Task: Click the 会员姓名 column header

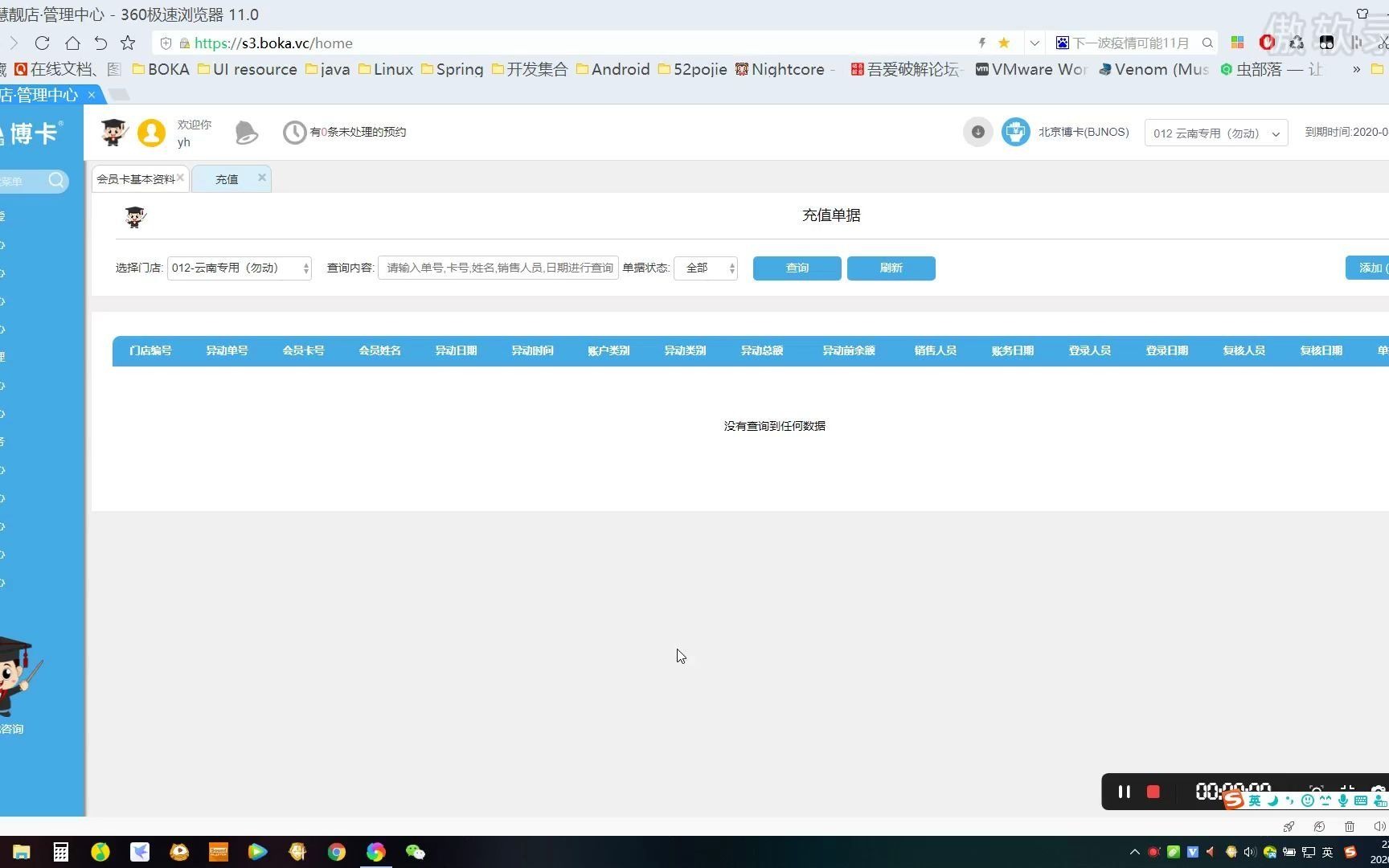Action: point(379,351)
